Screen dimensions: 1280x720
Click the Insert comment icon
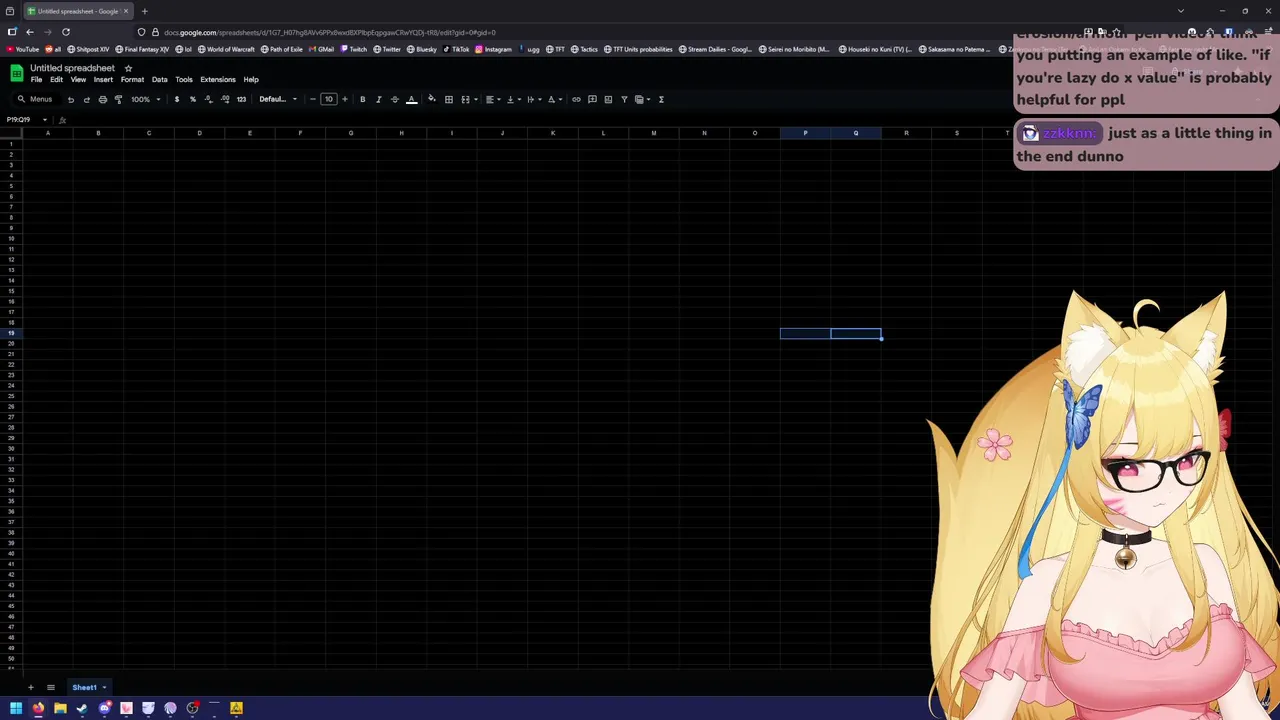pyautogui.click(x=592, y=99)
